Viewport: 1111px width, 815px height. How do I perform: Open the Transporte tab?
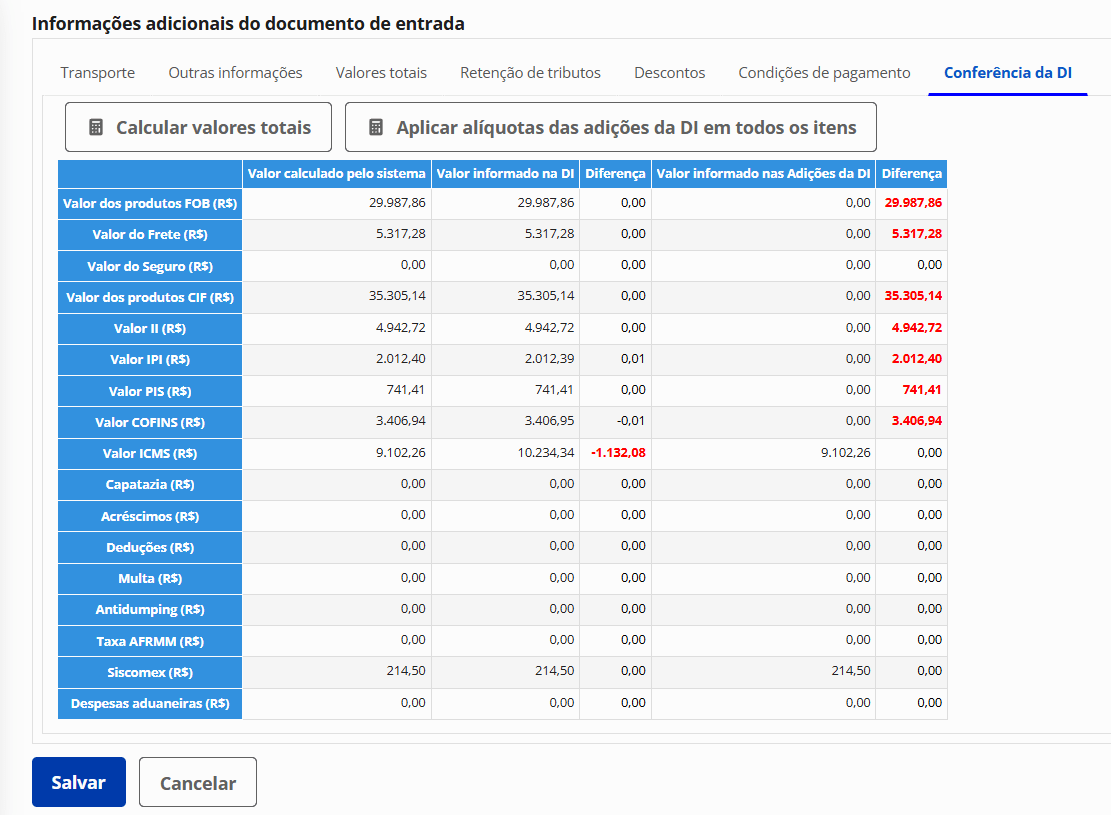pyautogui.click(x=97, y=73)
